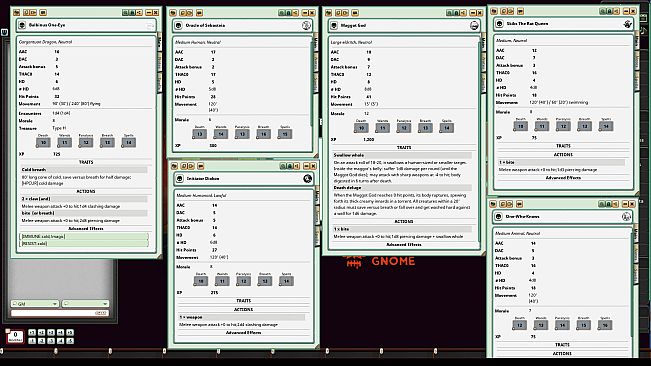Click the fourth toolbar icon in Oracle window's top-left
Viewport: 651px width, 366px height.
pyautogui.click(x=199, y=13)
